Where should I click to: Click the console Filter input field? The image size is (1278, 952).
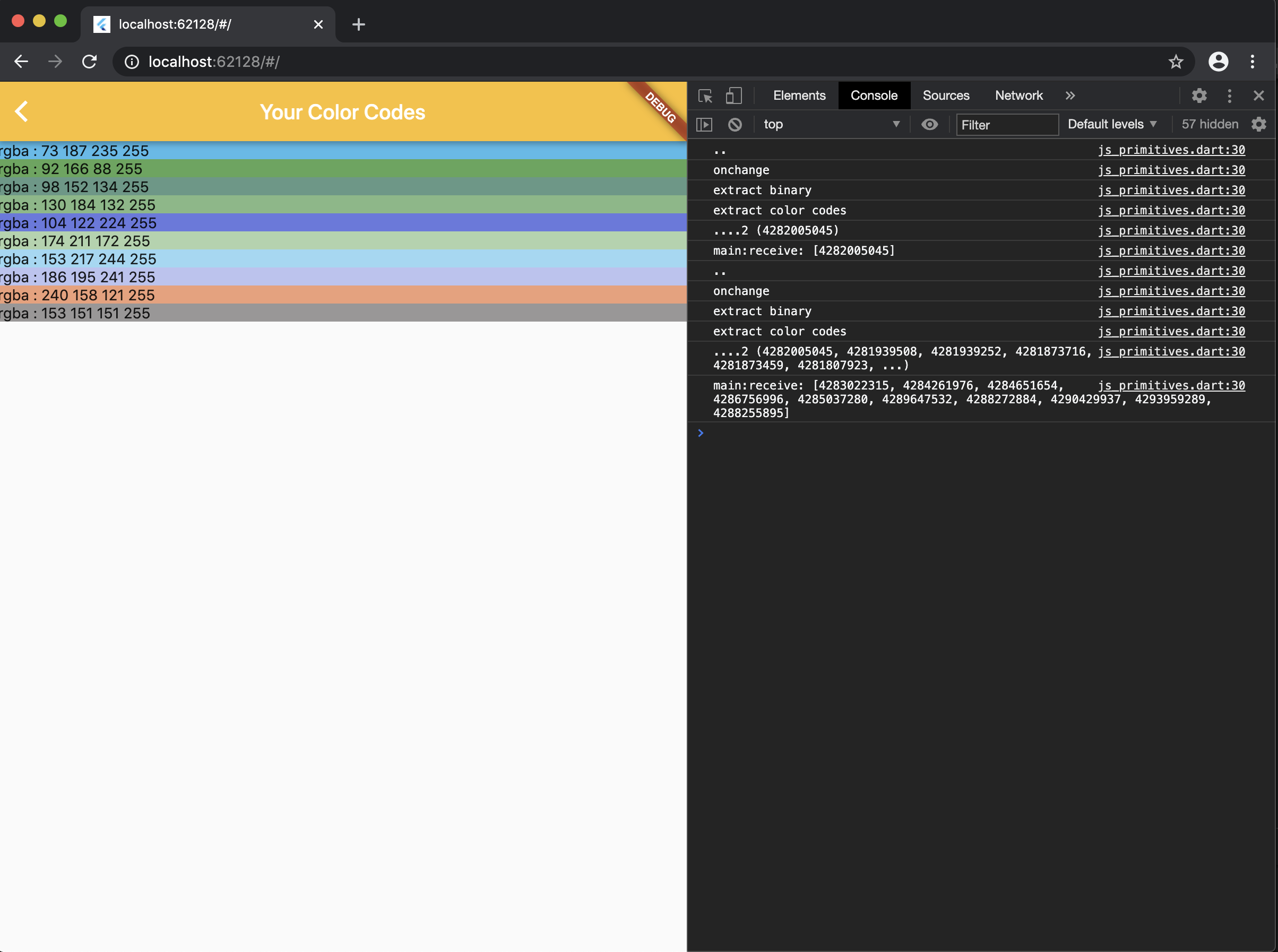click(x=1007, y=125)
